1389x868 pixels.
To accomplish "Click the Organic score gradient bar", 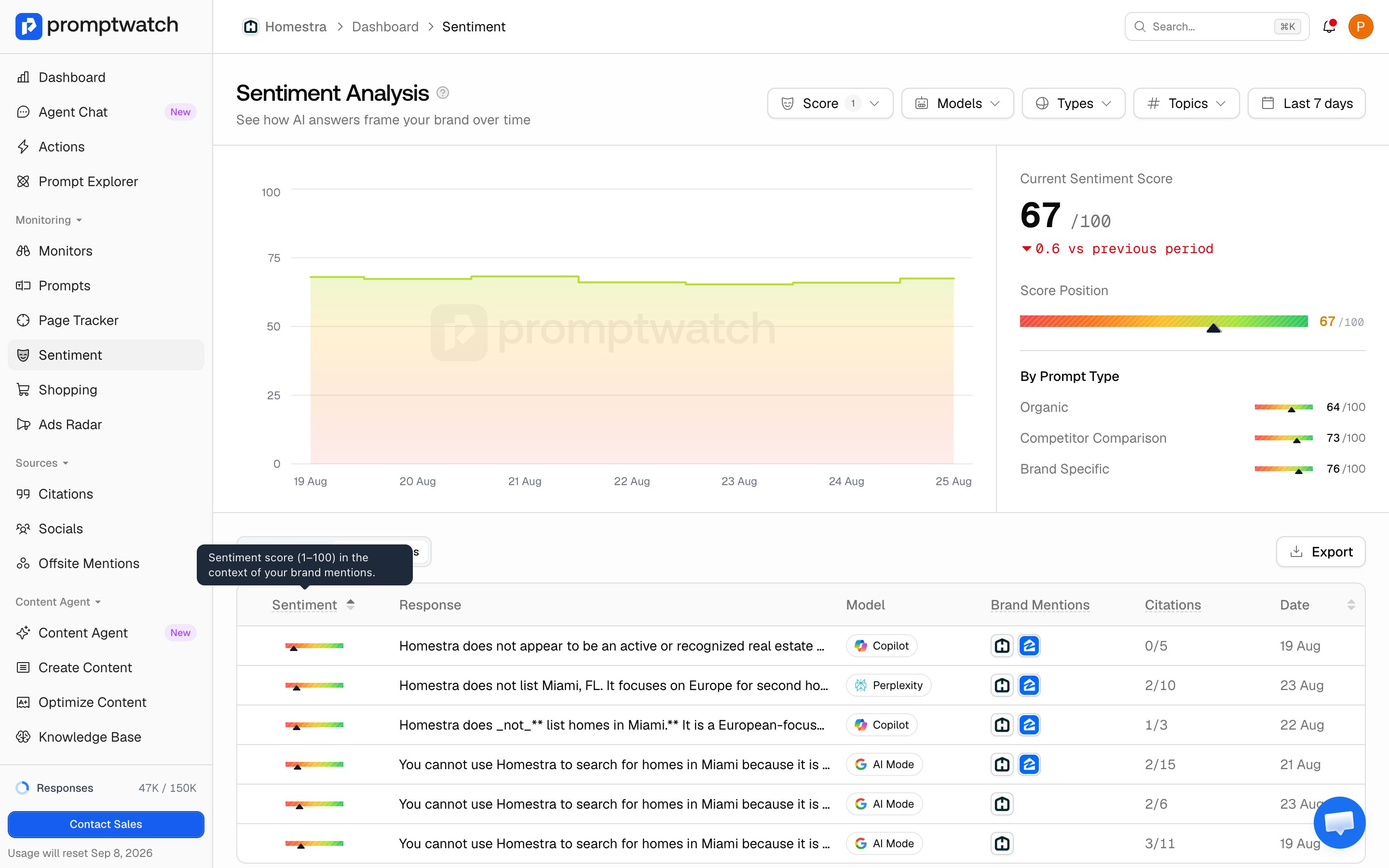I will click(1283, 407).
